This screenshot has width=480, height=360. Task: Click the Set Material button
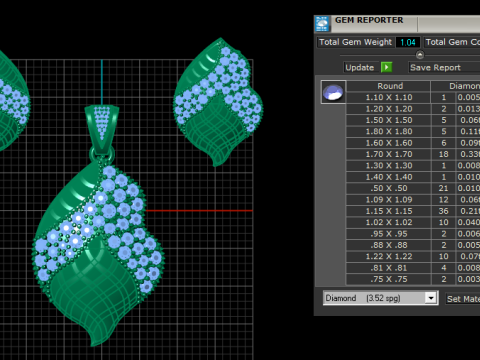coord(463,299)
